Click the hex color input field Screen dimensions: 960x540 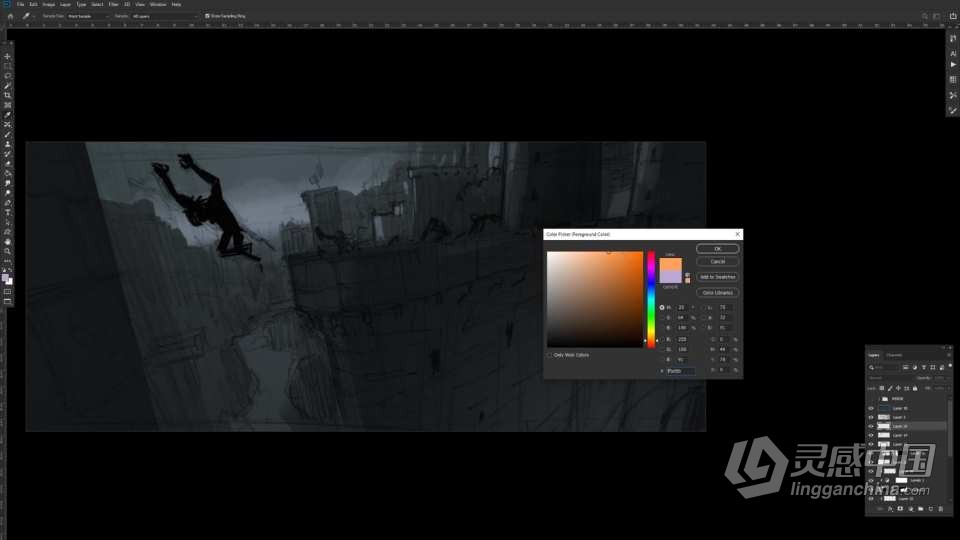680,371
